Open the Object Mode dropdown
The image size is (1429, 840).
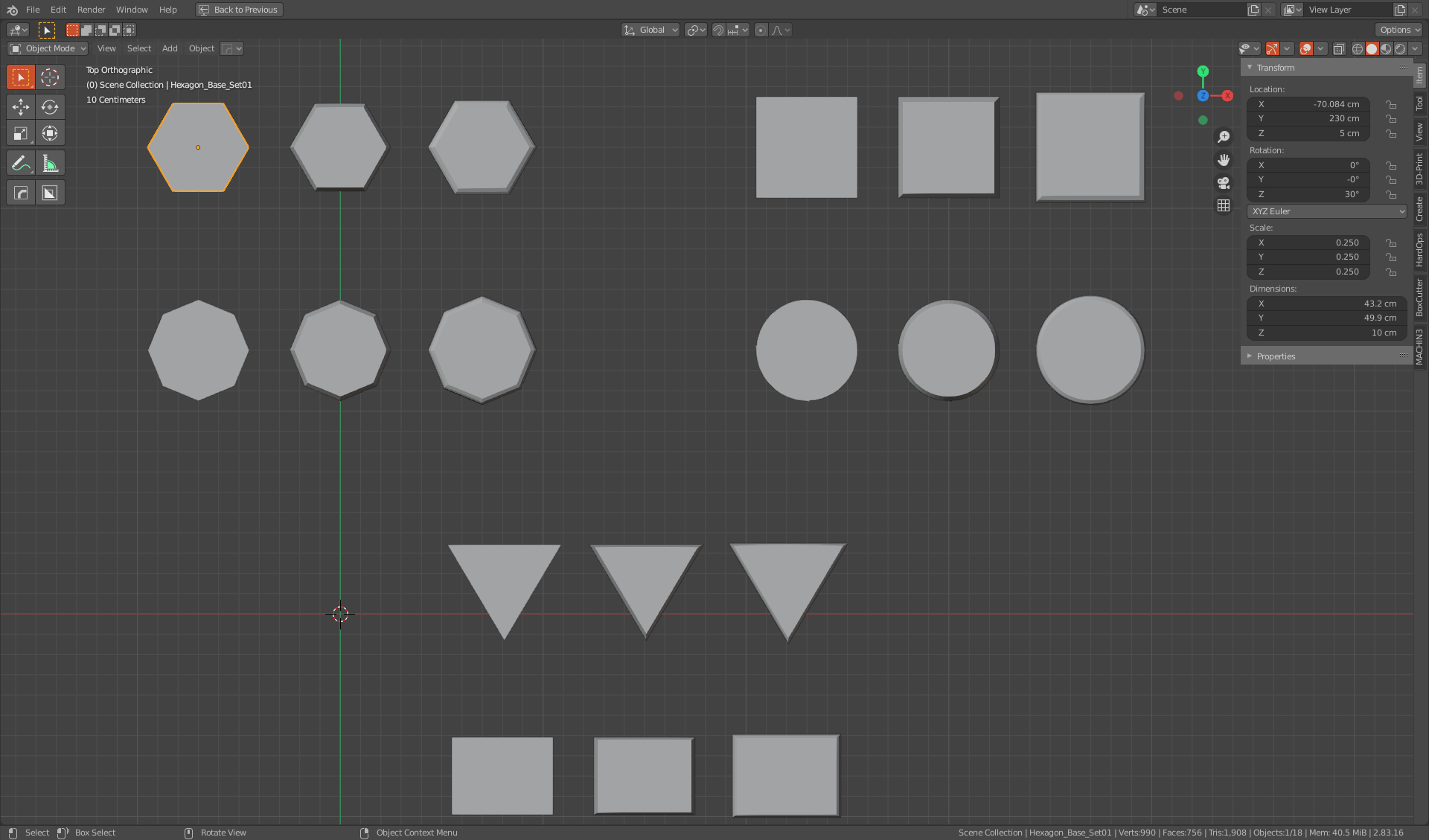[x=47, y=48]
